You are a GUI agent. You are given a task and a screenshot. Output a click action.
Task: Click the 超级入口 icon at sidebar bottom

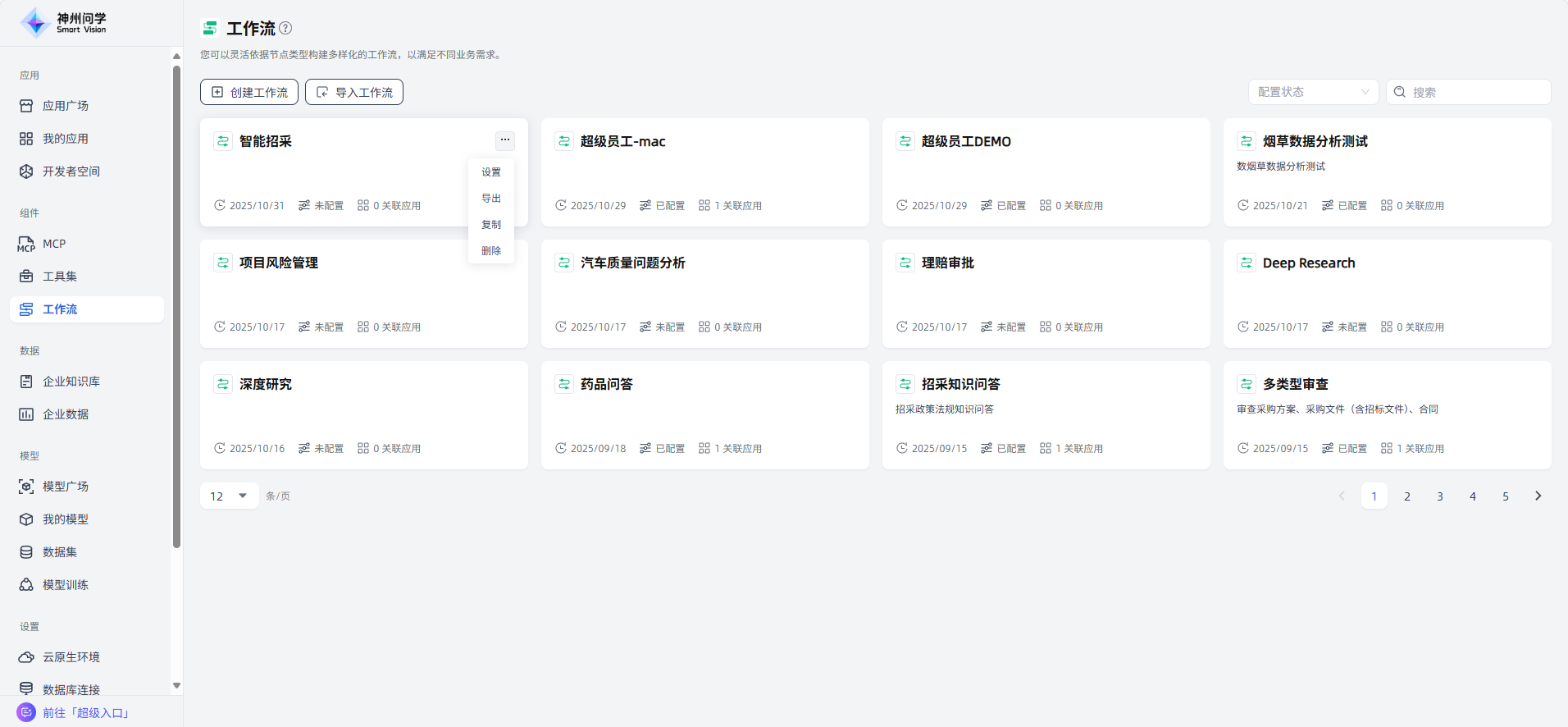(x=26, y=712)
